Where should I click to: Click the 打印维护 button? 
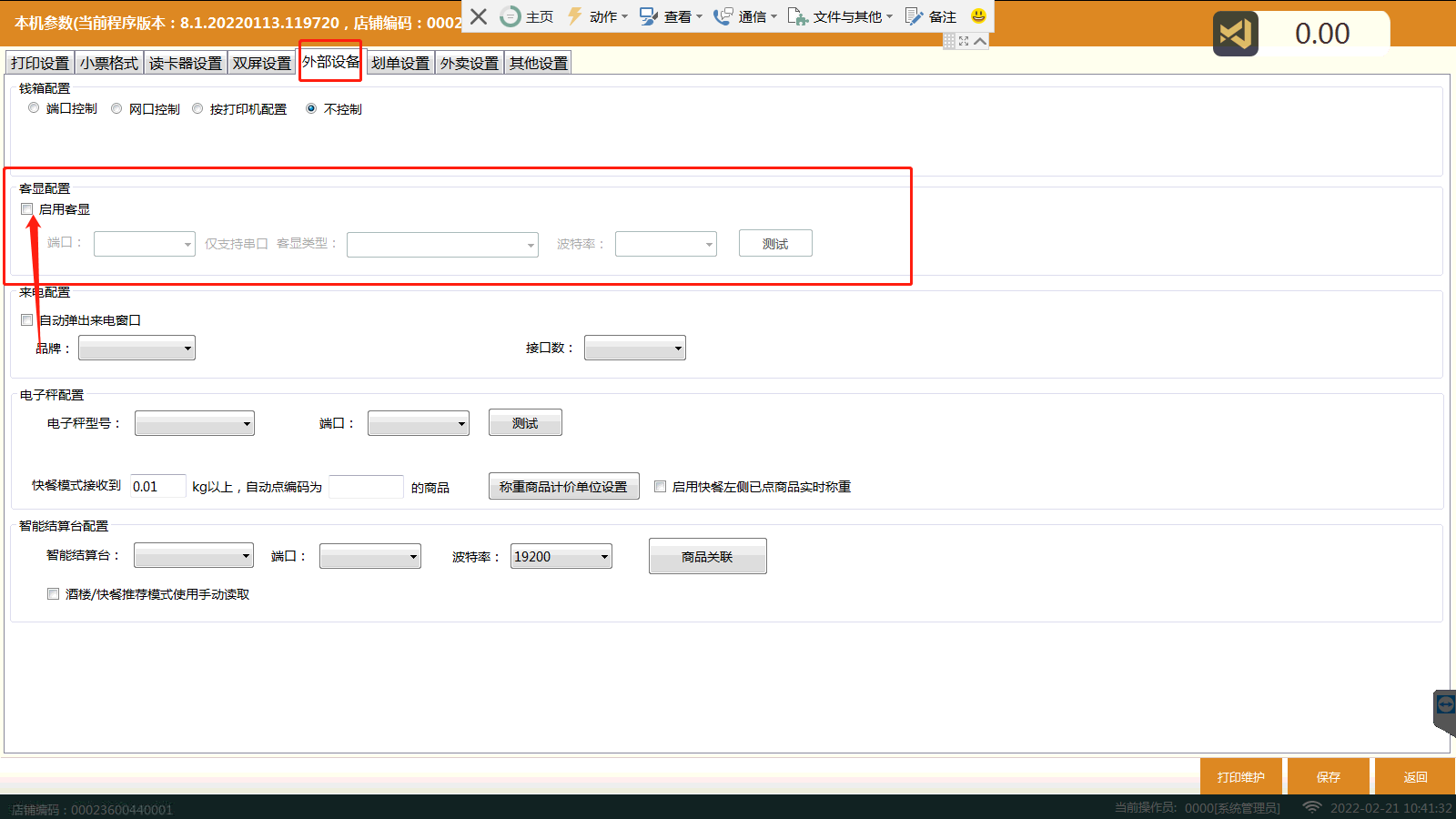(x=1241, y=776)
